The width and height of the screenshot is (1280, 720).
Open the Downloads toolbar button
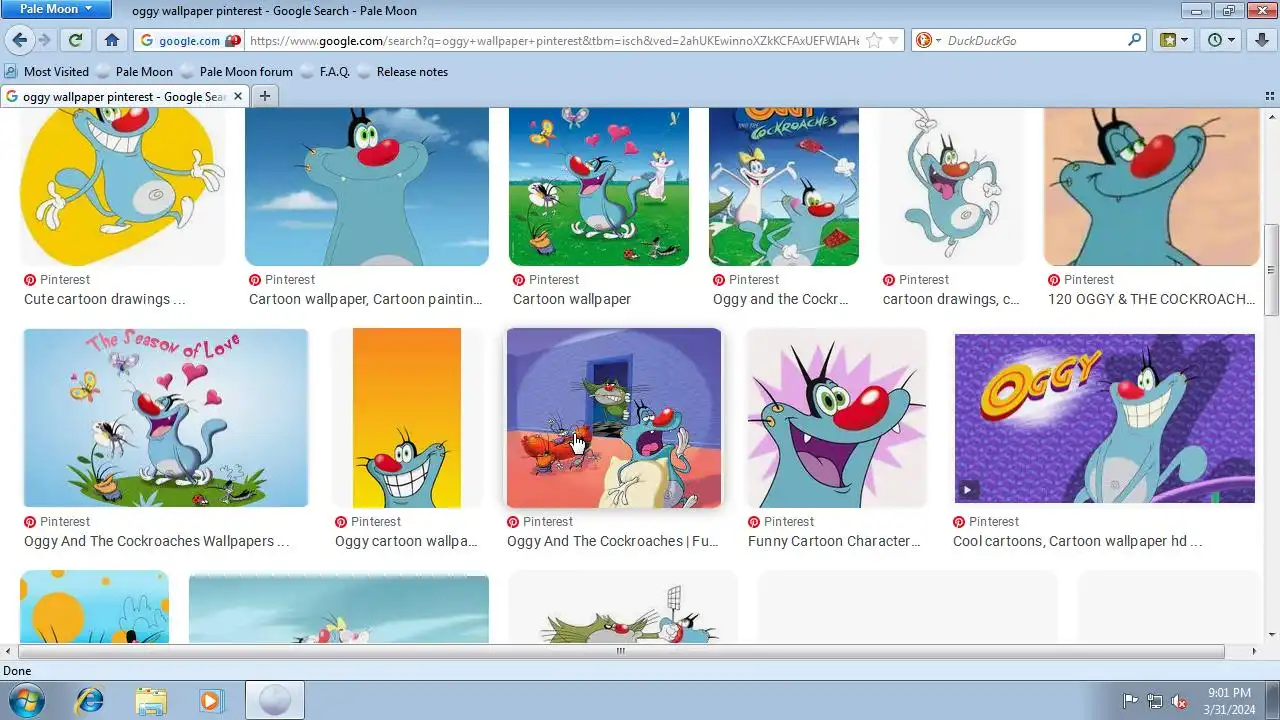1262,40
